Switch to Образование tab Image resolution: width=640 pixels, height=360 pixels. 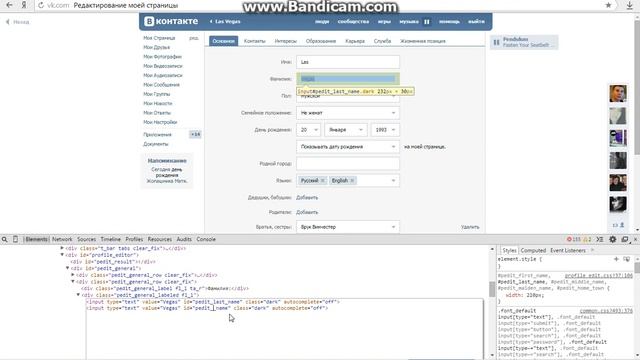pos(321,41)
